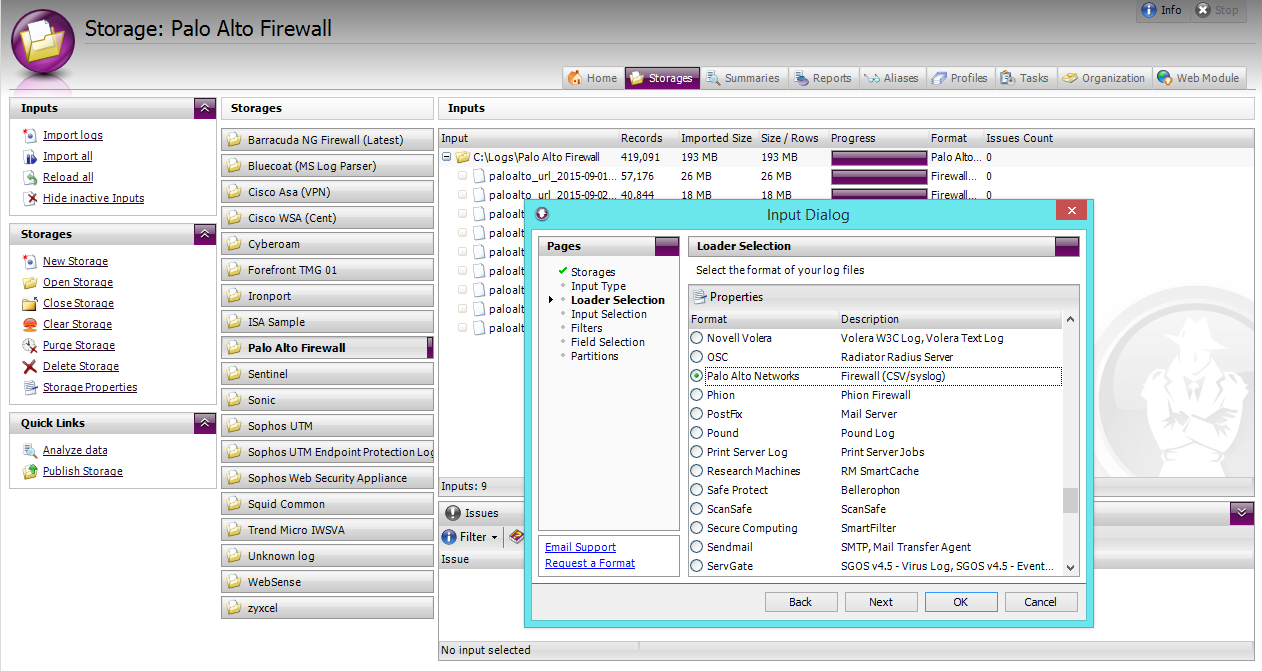Confirm the dialog with OK
Viewport: 1262px width, 671px height.
point(961,602)
